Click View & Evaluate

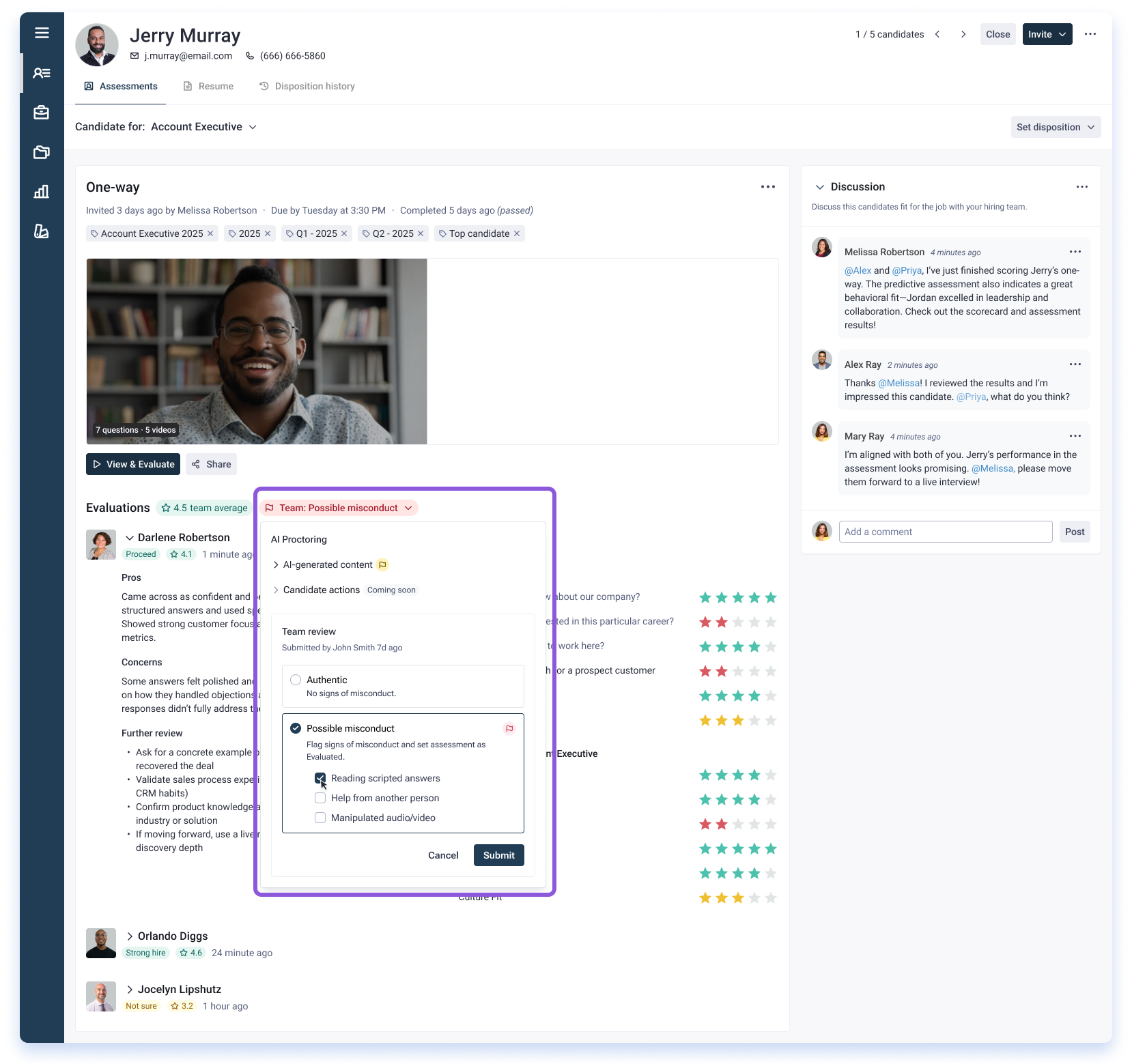pyautogui.click(x=133, y=464)
